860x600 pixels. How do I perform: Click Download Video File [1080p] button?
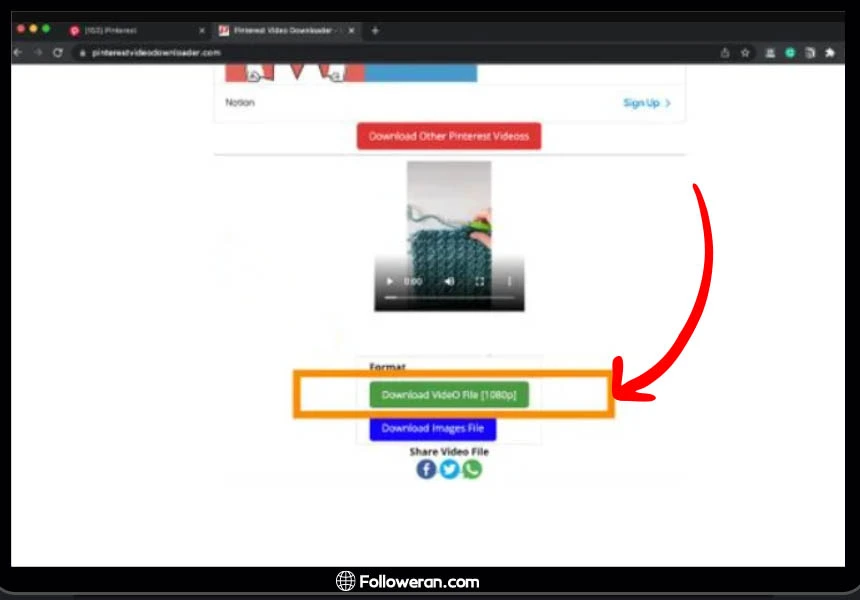449,395
